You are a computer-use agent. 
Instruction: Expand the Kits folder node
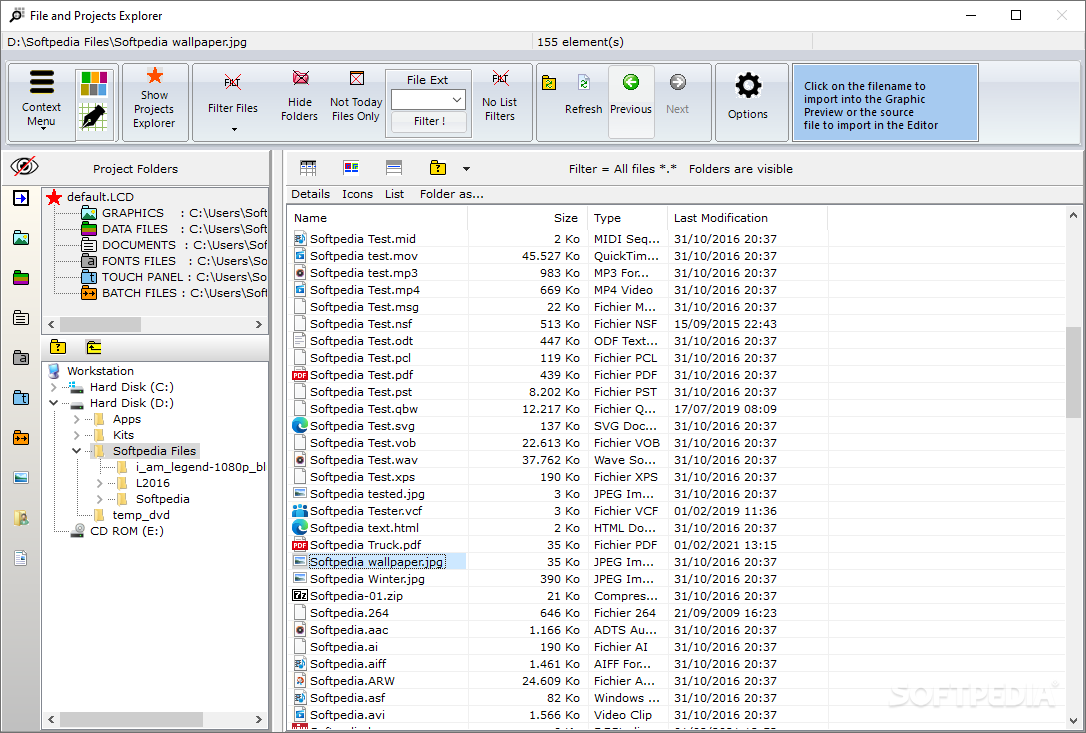coord(76,435)
